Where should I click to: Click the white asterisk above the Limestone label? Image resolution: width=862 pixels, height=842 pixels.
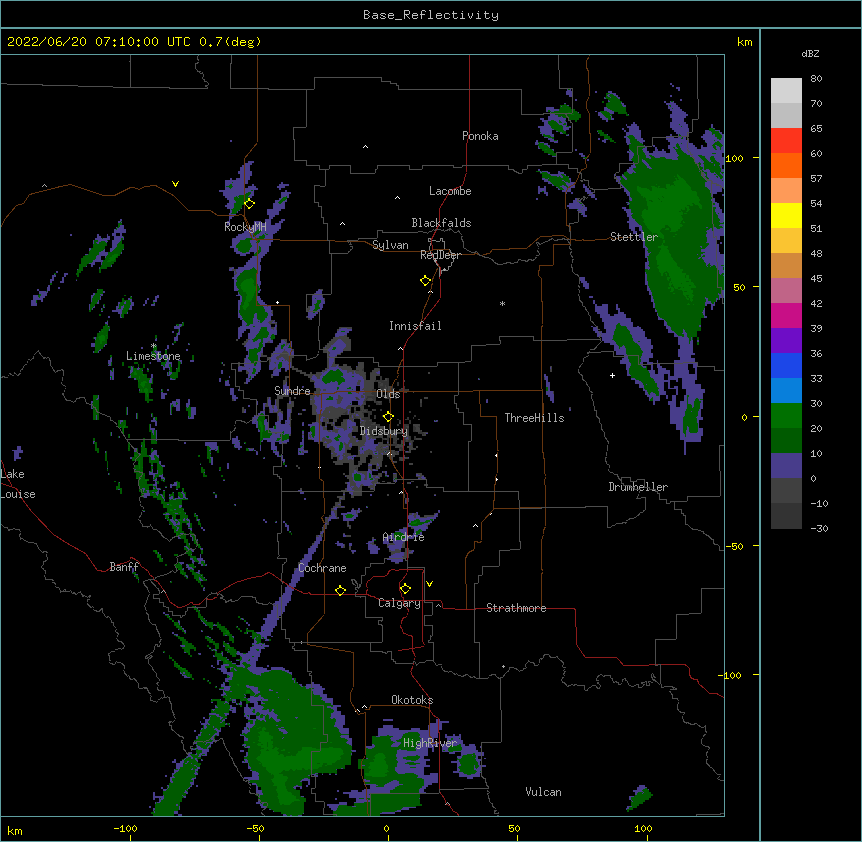point(153,346)
